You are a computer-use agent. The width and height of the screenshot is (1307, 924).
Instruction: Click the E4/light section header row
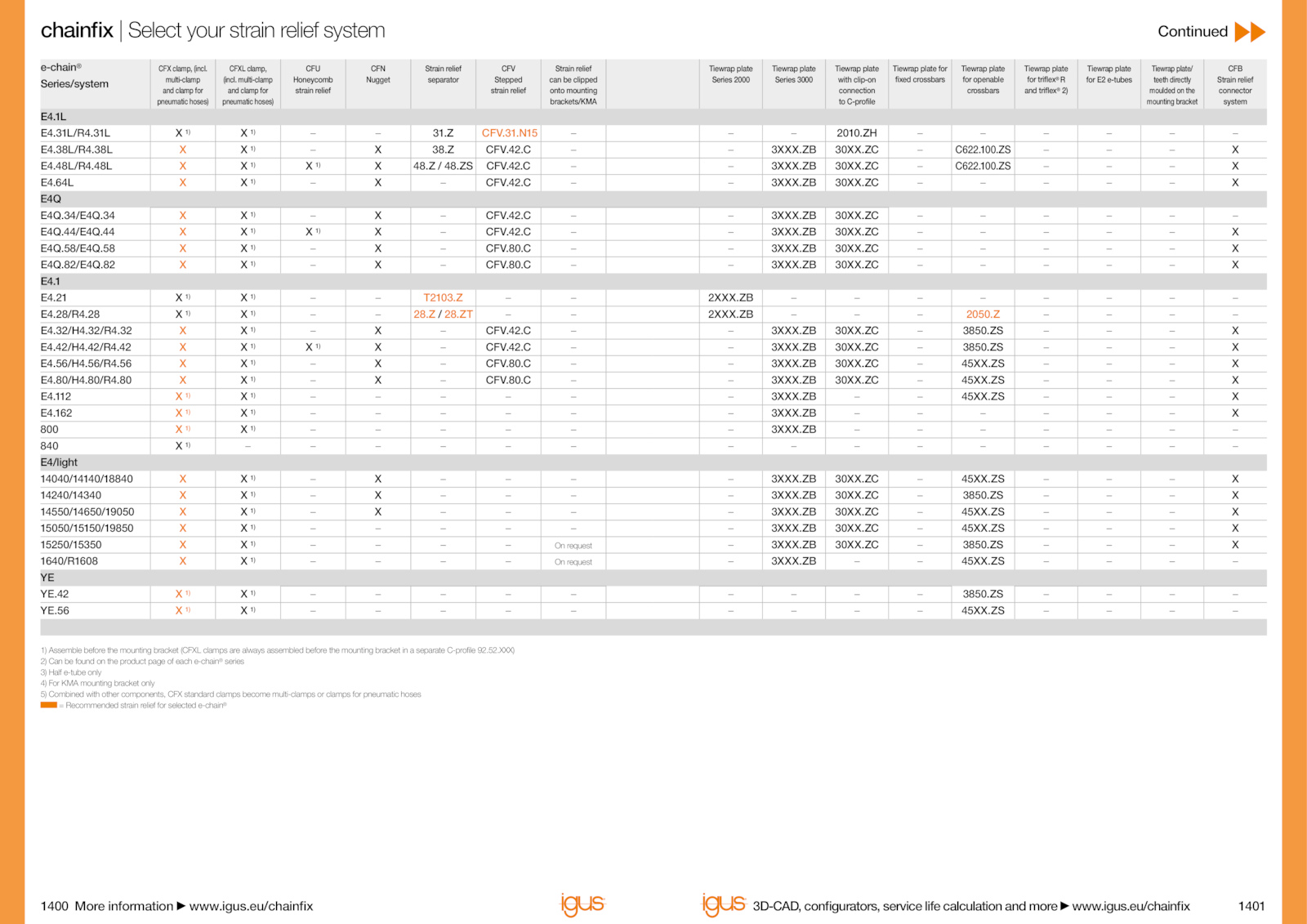[653, 462]
